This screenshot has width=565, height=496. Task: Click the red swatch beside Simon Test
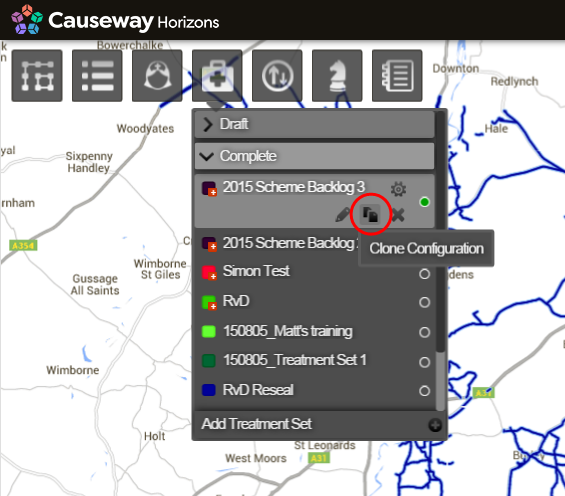pos(209,272)
